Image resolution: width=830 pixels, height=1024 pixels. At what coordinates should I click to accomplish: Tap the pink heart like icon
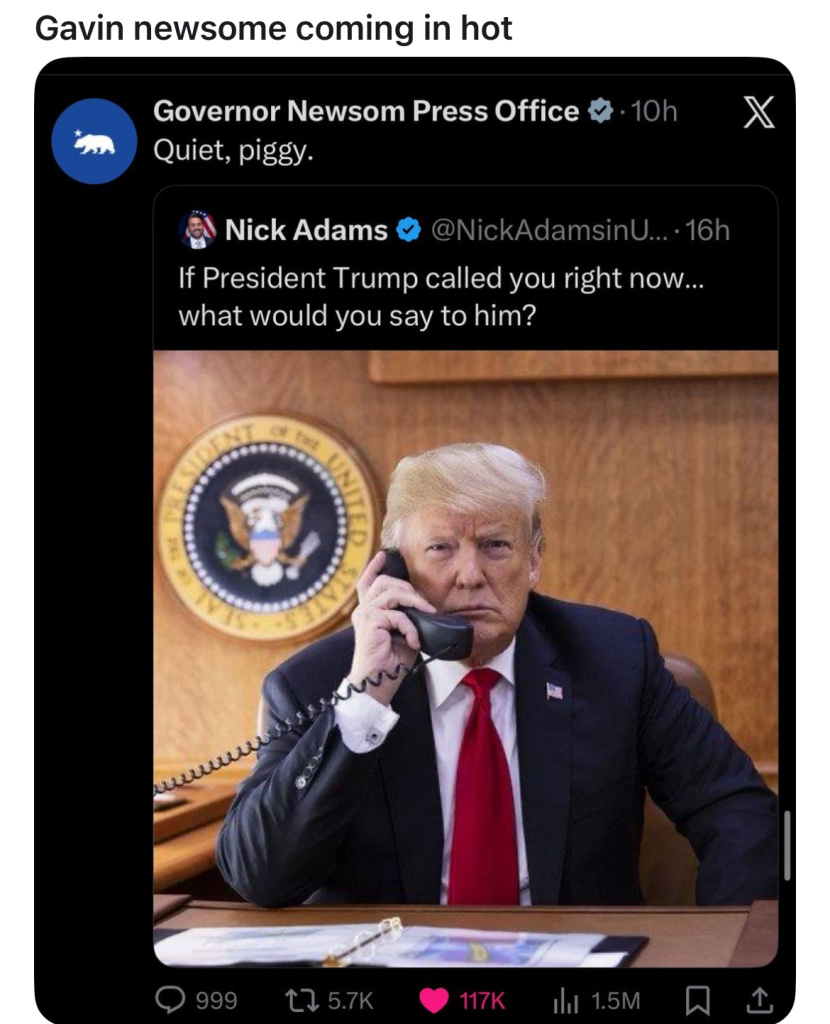point(434,1000)
